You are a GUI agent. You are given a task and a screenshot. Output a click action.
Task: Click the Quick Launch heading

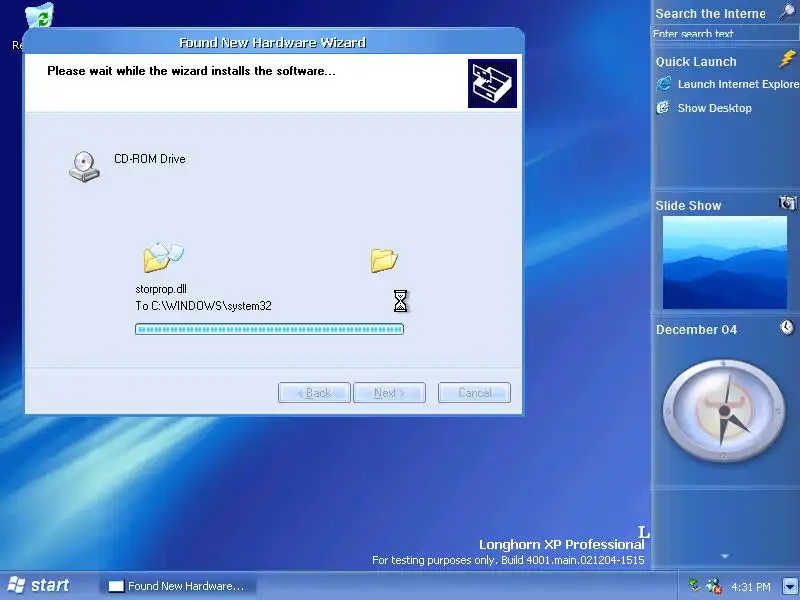click(x=696, y=62)
